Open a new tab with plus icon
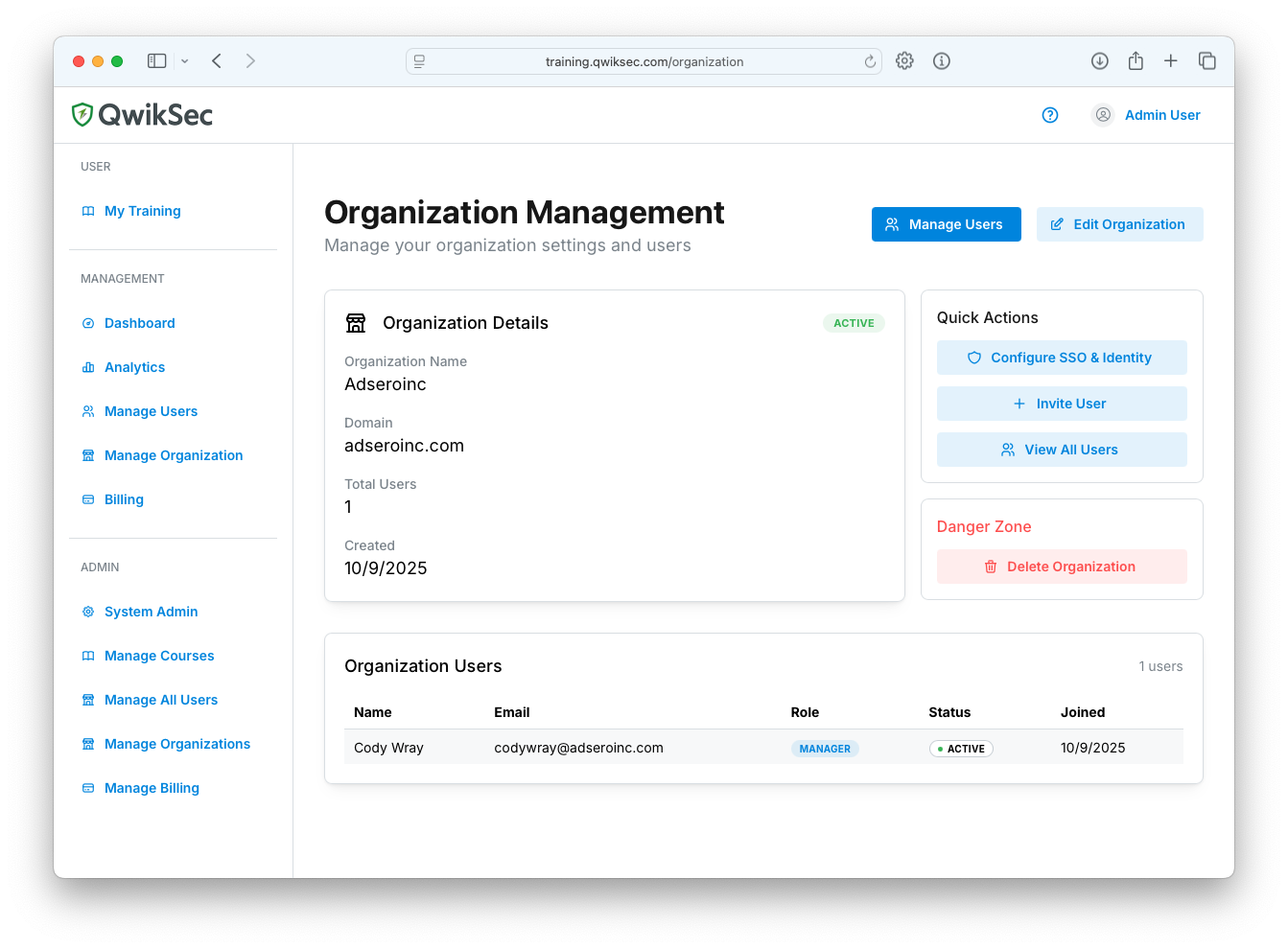The image size is (1288, 949). coord(1171,61)
